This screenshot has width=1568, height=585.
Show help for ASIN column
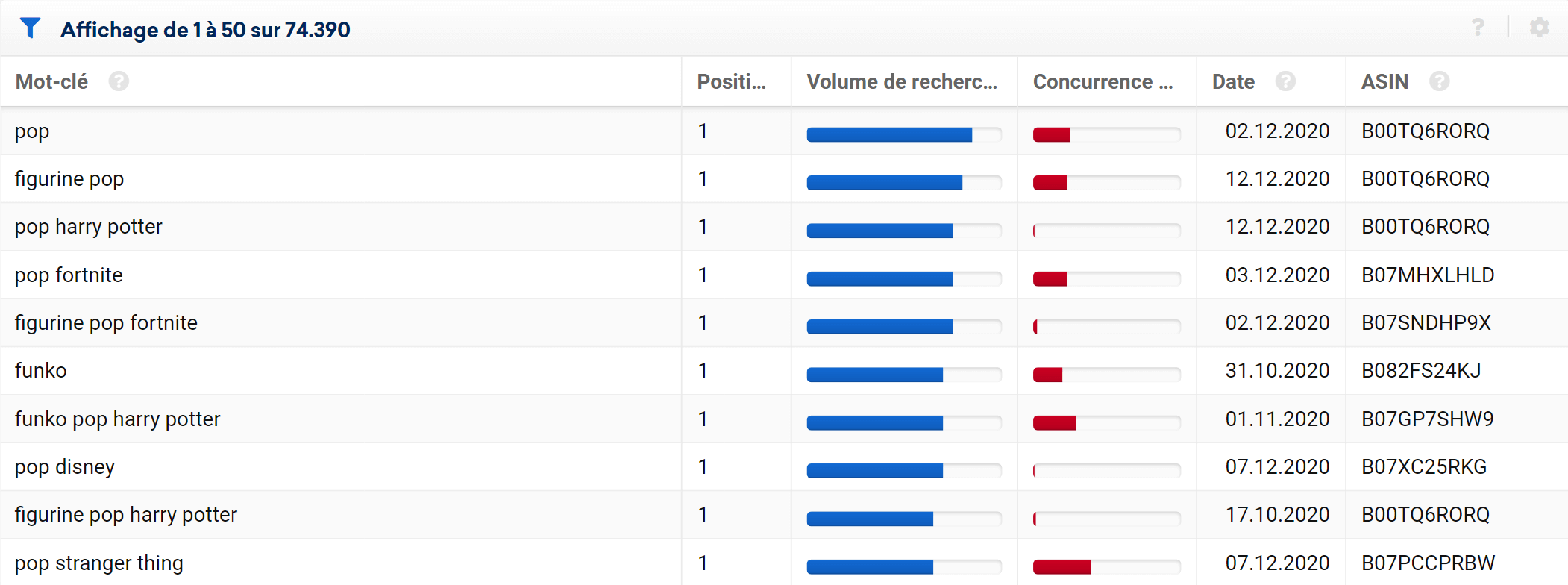click(1440, 81)
